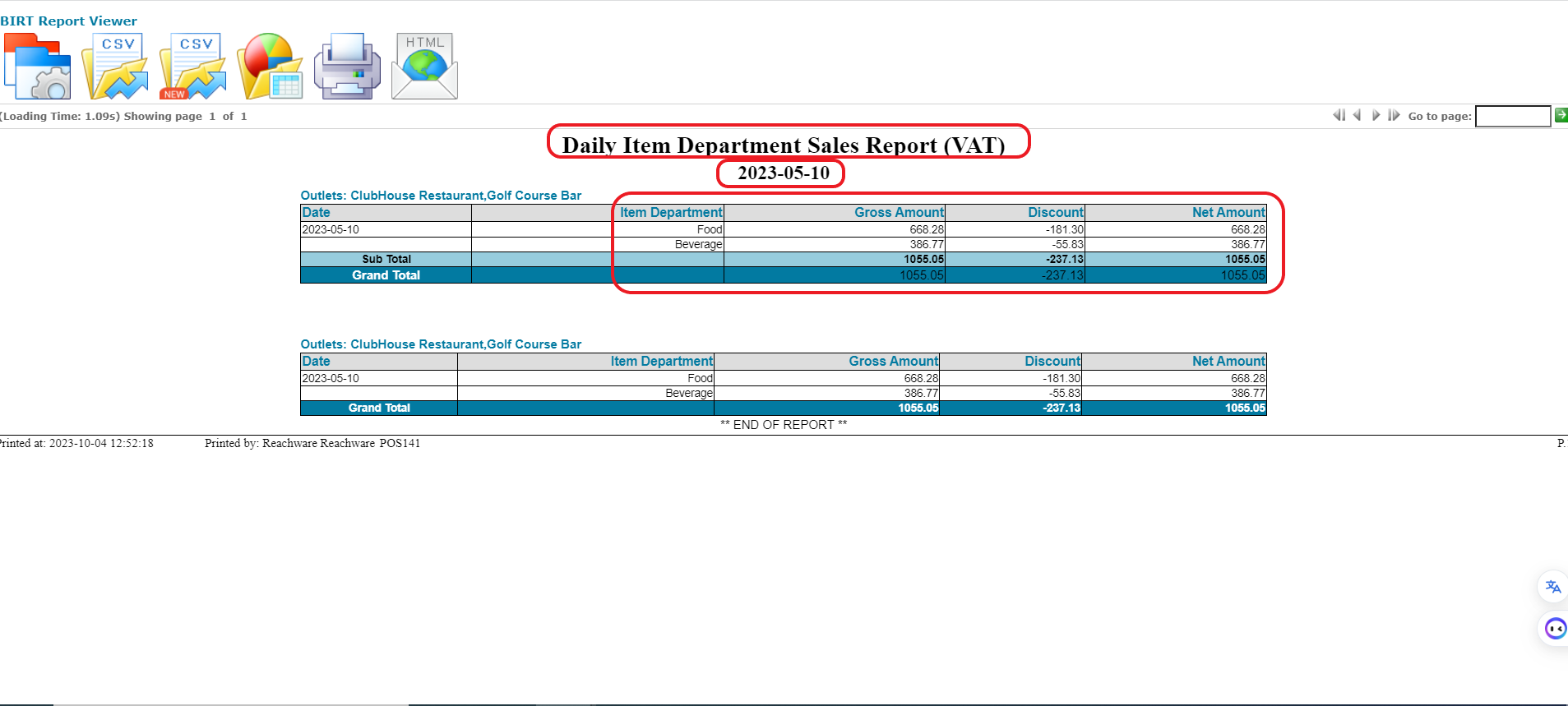Click Grand Total label in upper table

pos(386,275)
